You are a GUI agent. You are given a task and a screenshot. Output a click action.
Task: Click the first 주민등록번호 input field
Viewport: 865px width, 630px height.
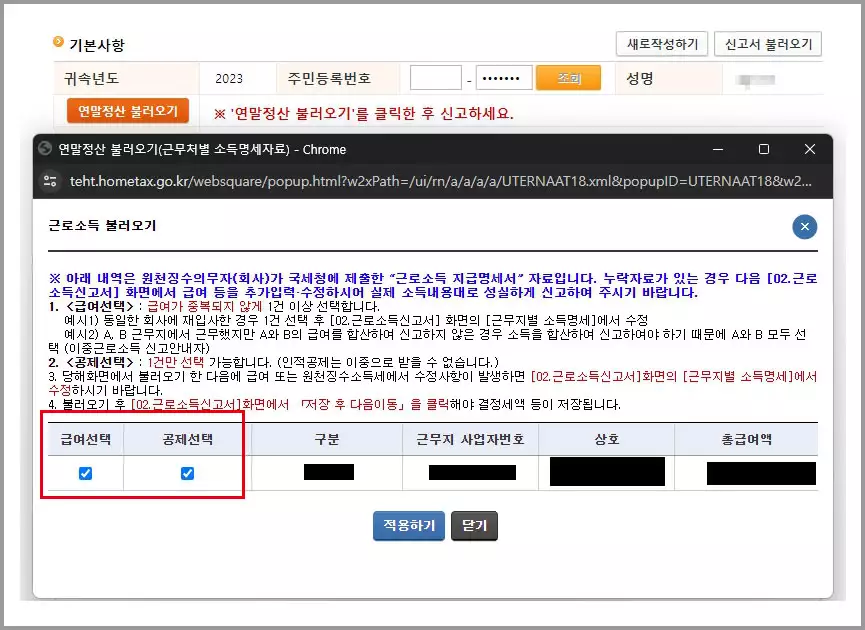[x=435, y=78]
